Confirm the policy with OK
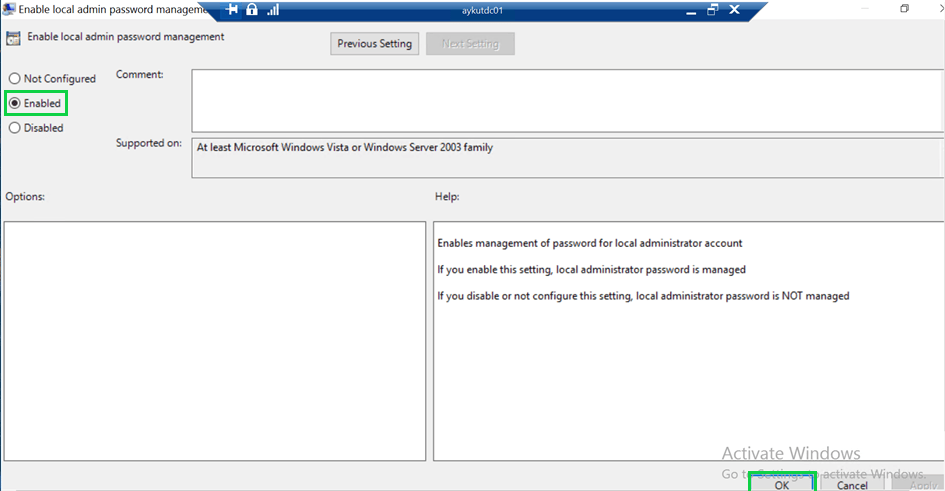Image resolution: width=945 pixels, height=491 pixels. point(782,484)
